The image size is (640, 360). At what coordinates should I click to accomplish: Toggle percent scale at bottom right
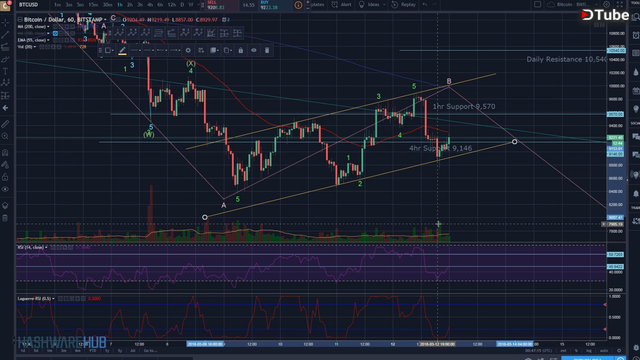tap(576, 351)
